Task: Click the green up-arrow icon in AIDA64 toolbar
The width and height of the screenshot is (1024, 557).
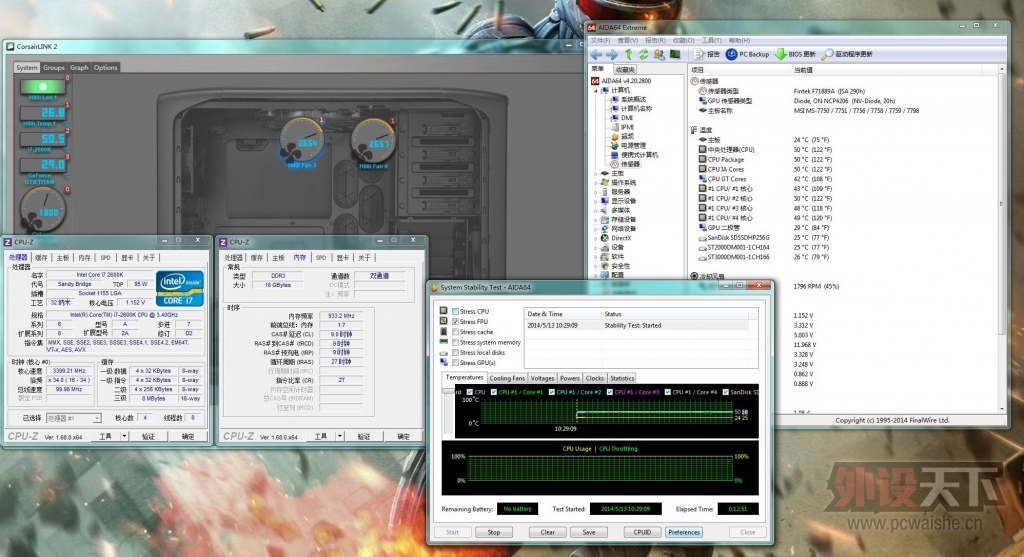Action: tap(628, 54)
